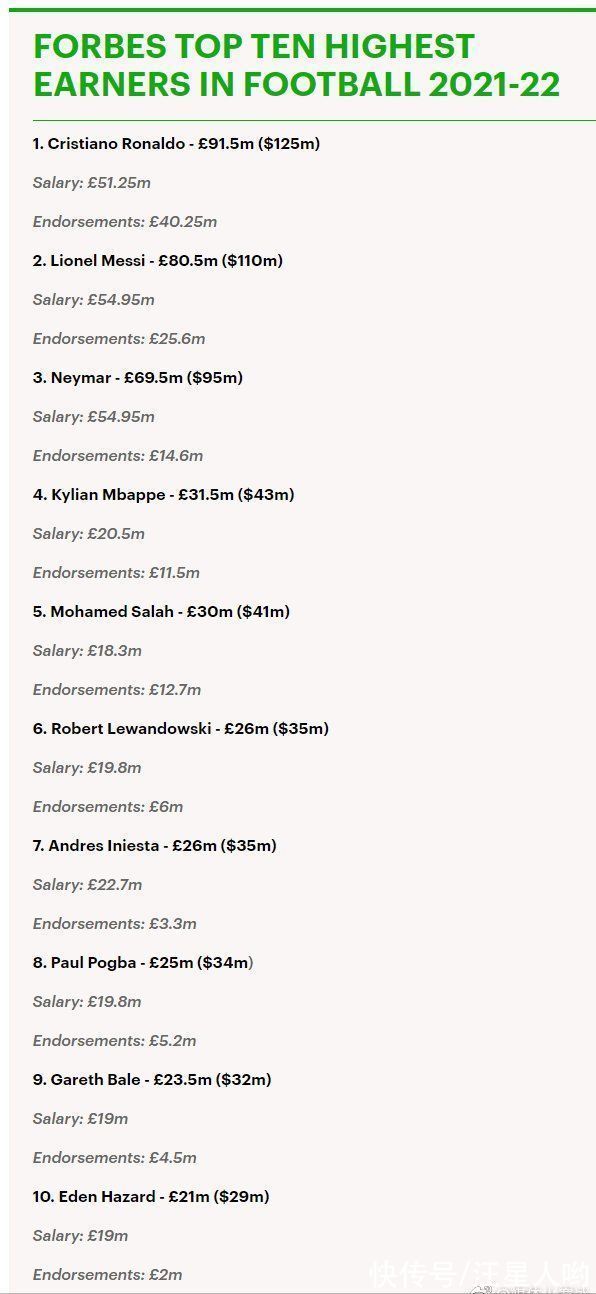Select the Neymar £69.5m entry

[138, 378]
